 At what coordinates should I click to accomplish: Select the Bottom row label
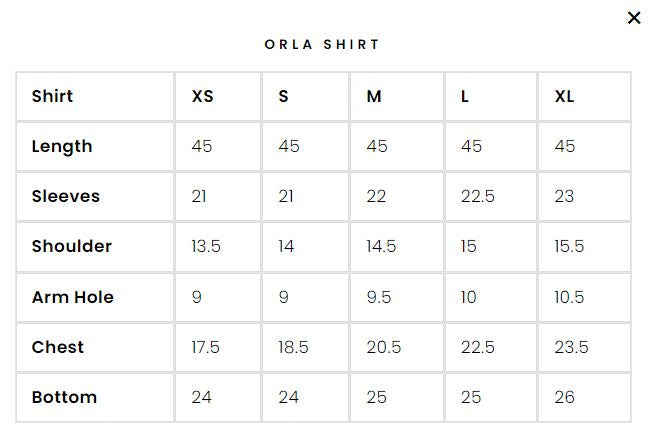[x=64, y=398]
